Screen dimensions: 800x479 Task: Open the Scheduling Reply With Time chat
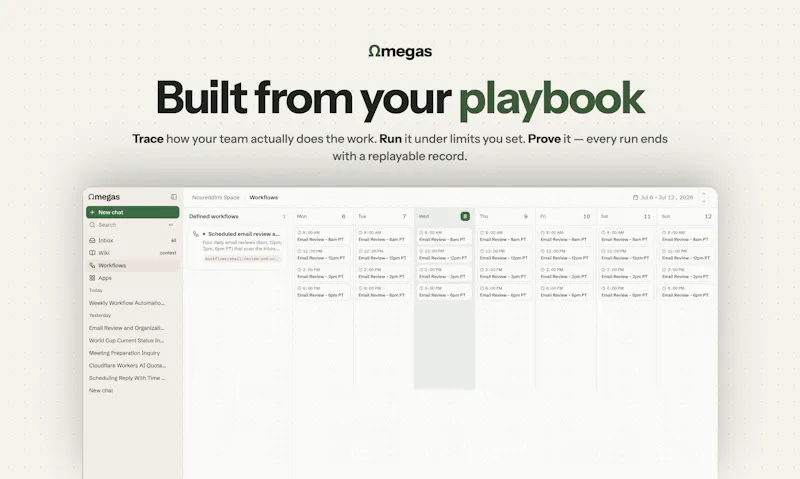coord(127,378)
